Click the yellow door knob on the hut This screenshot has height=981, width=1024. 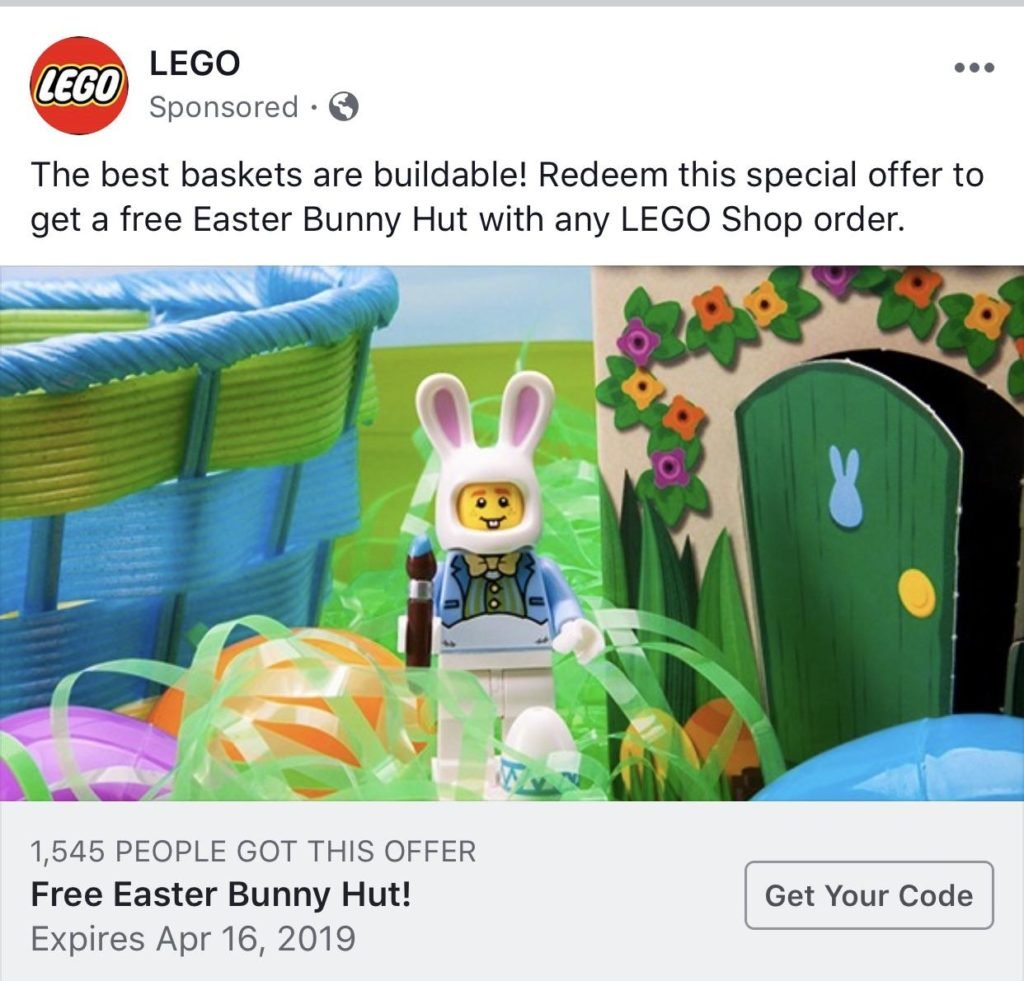[917, 592]
